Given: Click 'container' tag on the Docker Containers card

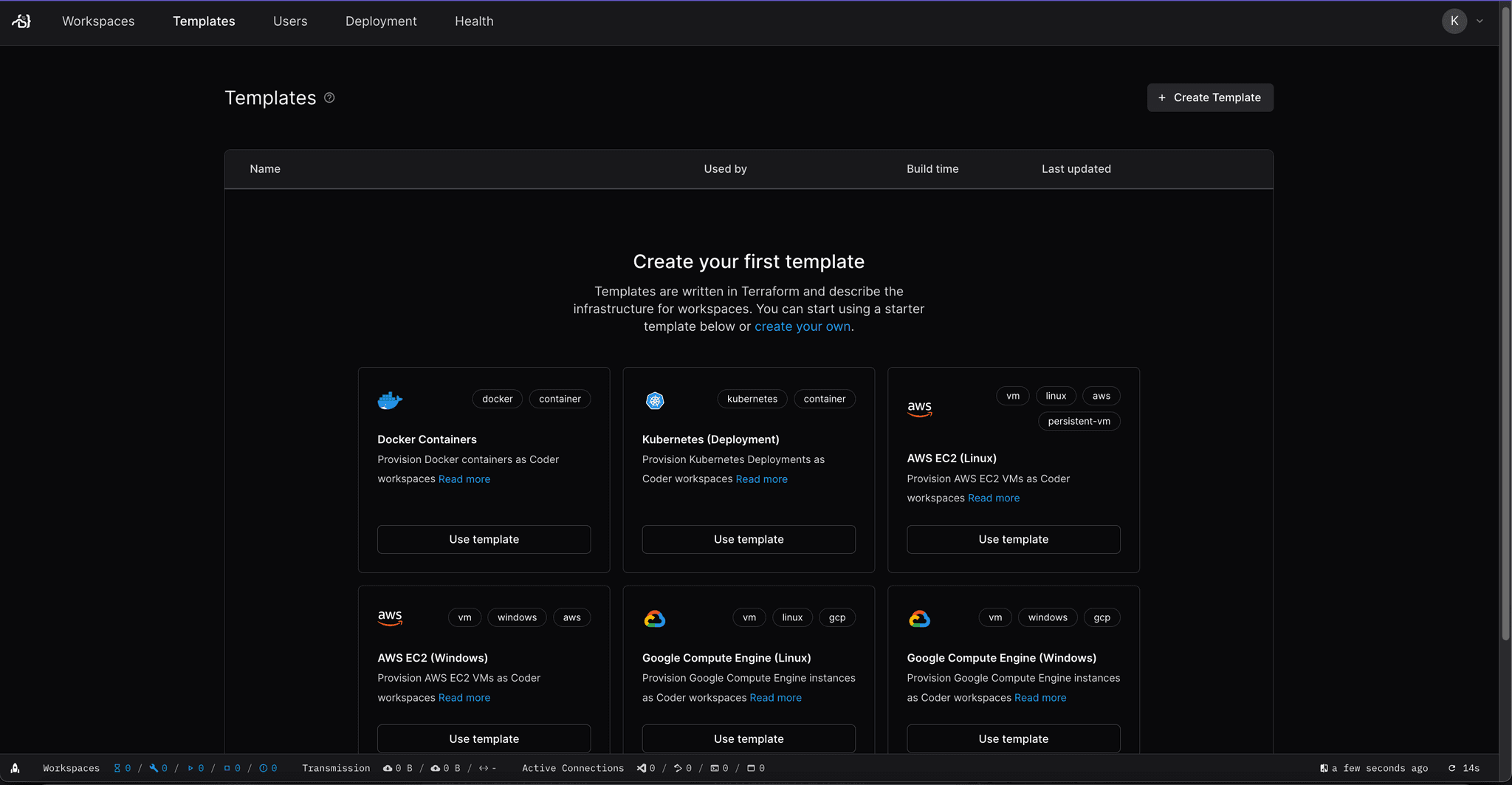Looking at the screenshot, I should coord(560,399).
